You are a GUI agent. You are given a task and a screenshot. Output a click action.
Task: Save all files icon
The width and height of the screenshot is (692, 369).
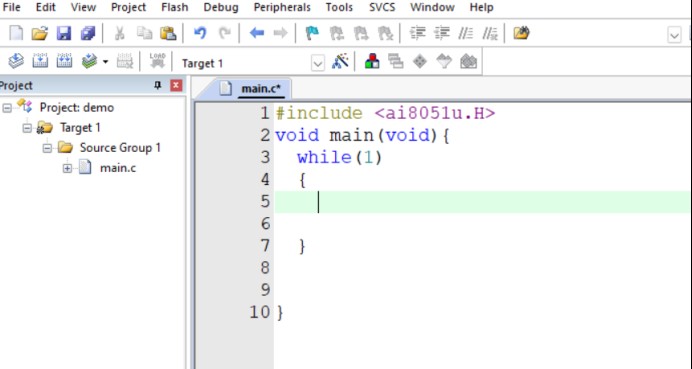click(88, 33)
